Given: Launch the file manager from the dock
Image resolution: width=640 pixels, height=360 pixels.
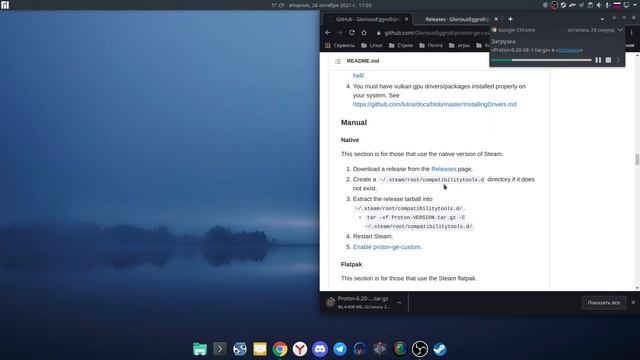Looking at the screenshot, I should point(200,349).
